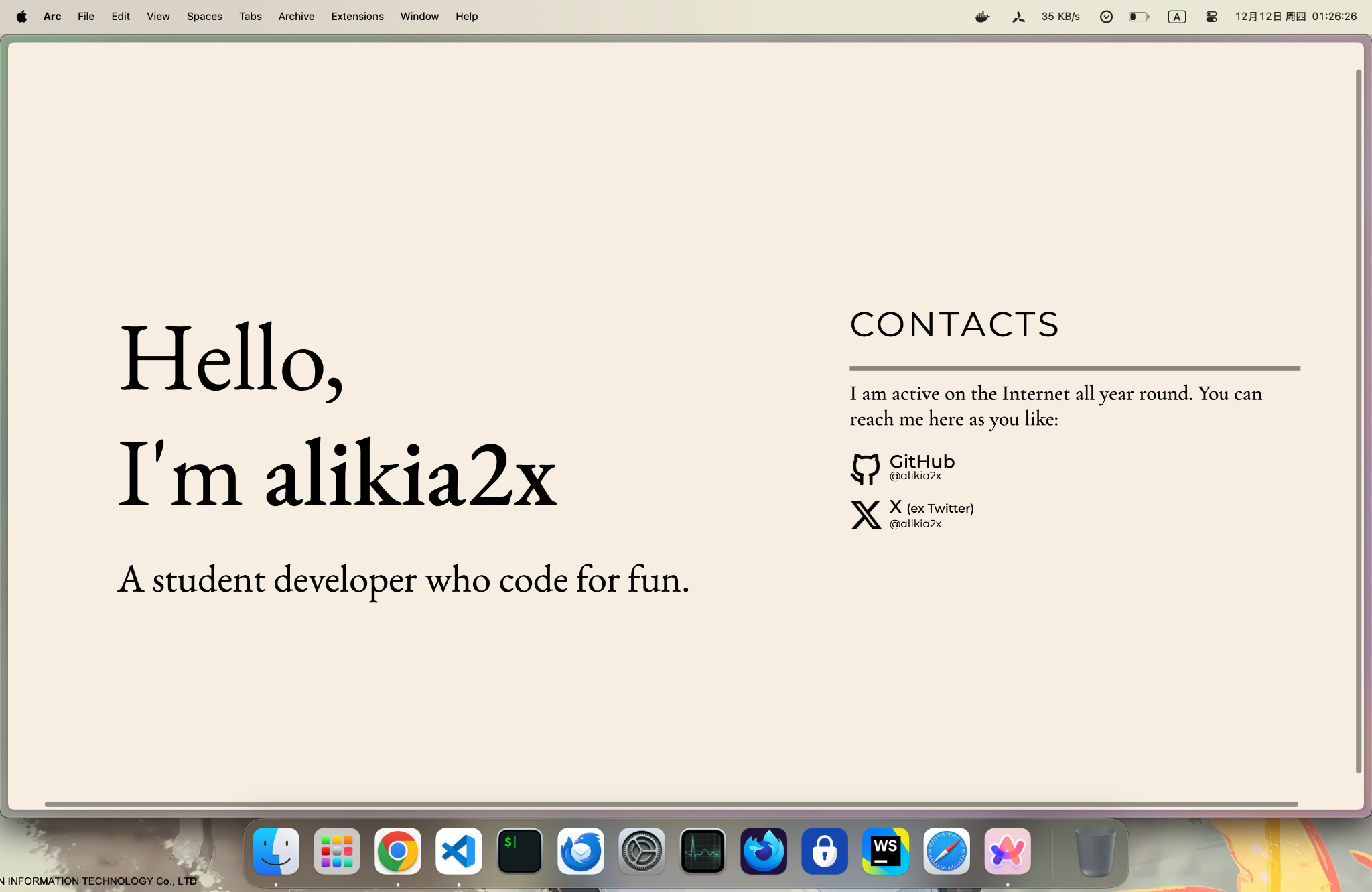Click the horizontal scrollbar at page bottom

pyautogui.click(x=670, y=804)
